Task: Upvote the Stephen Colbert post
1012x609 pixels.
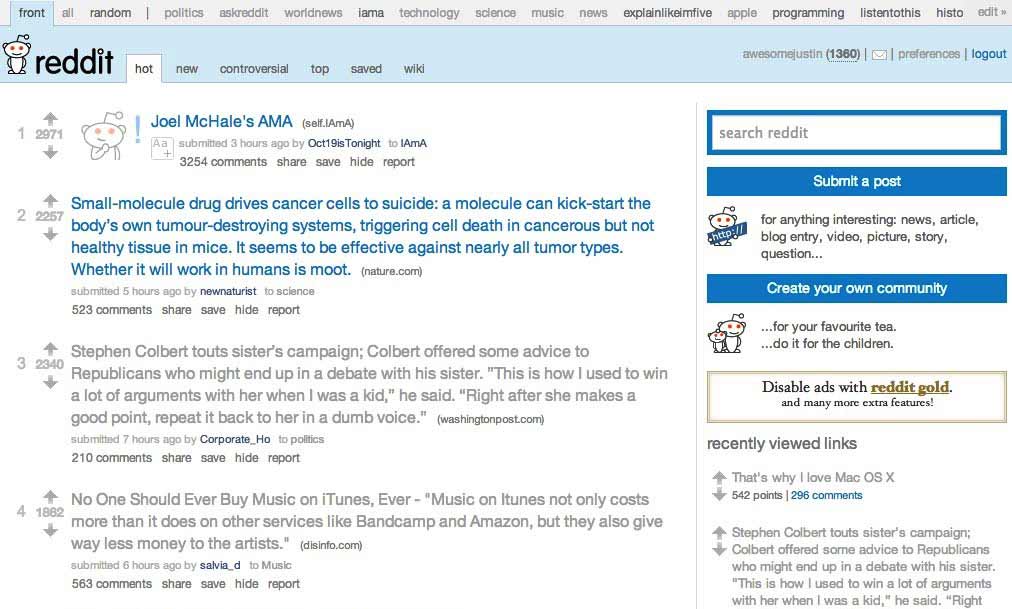Action: point(49,347)
